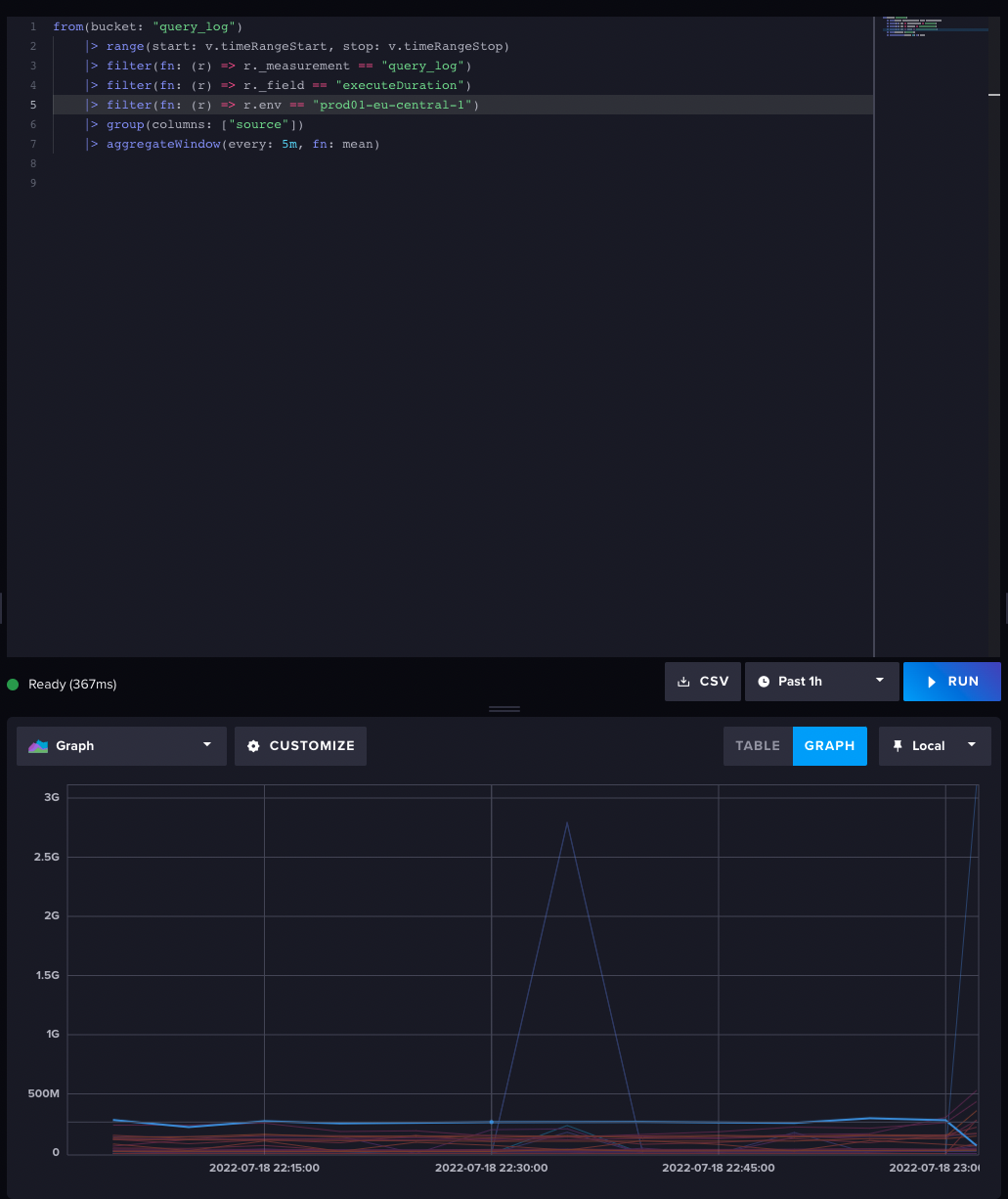The image size is (1008, 1199).
Task: Click the 2.5G y-axis label
Action: coord(47,857)
